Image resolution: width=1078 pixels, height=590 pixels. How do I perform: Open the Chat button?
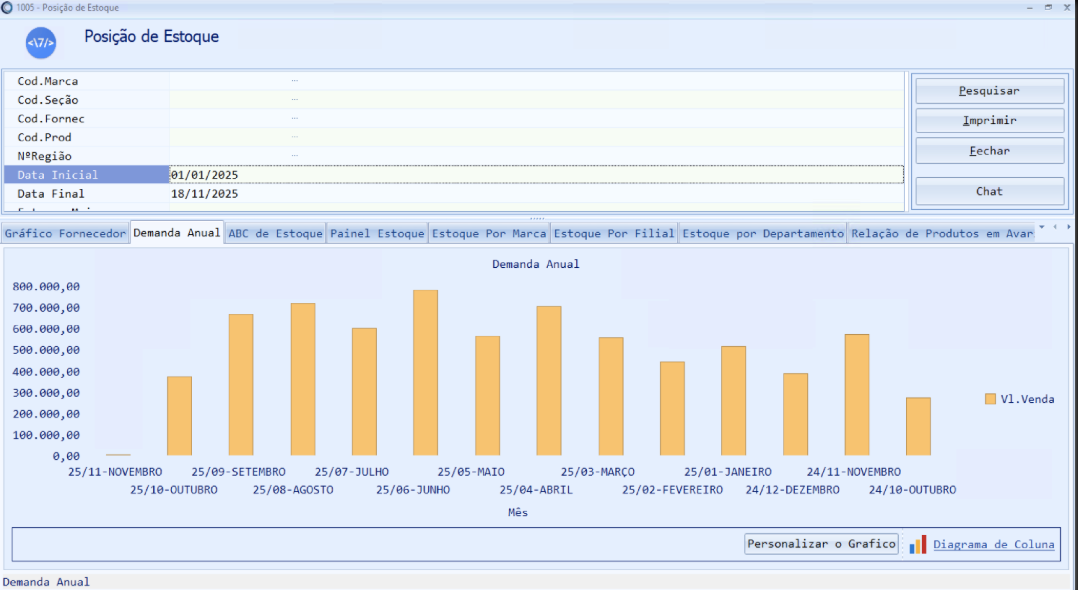(989, 191)
